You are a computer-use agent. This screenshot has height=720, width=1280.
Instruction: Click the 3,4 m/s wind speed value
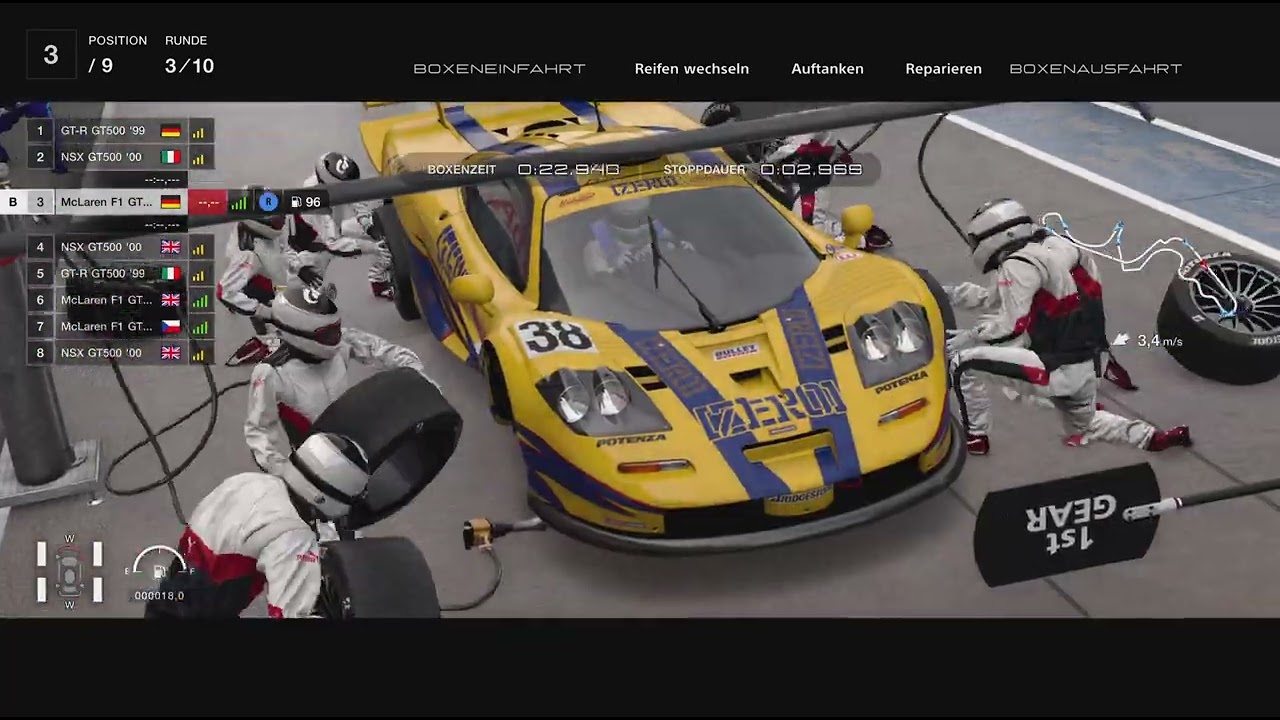pyautogui.click(x=1160, y=341)
